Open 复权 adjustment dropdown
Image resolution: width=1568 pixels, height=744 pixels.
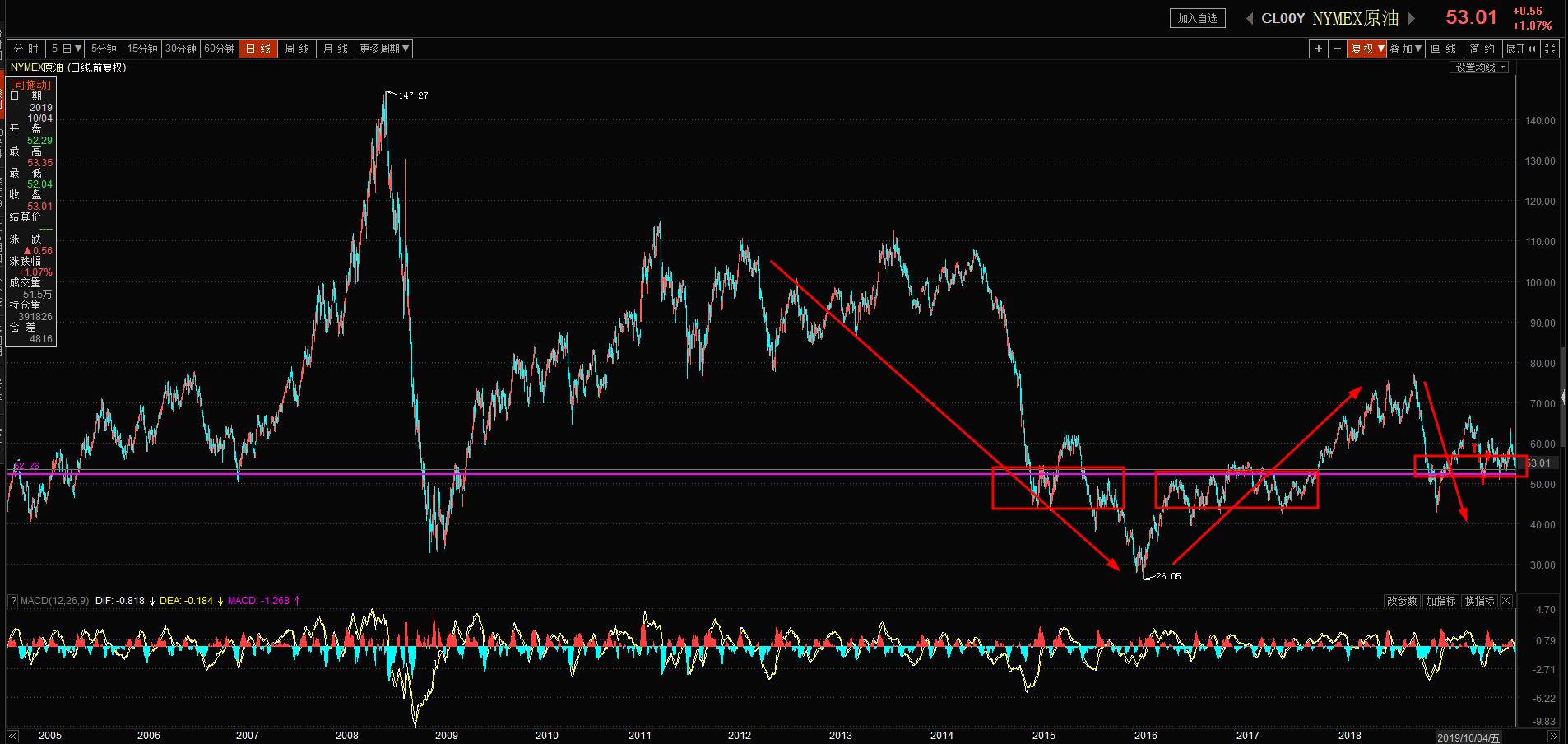coord(1367,49)
